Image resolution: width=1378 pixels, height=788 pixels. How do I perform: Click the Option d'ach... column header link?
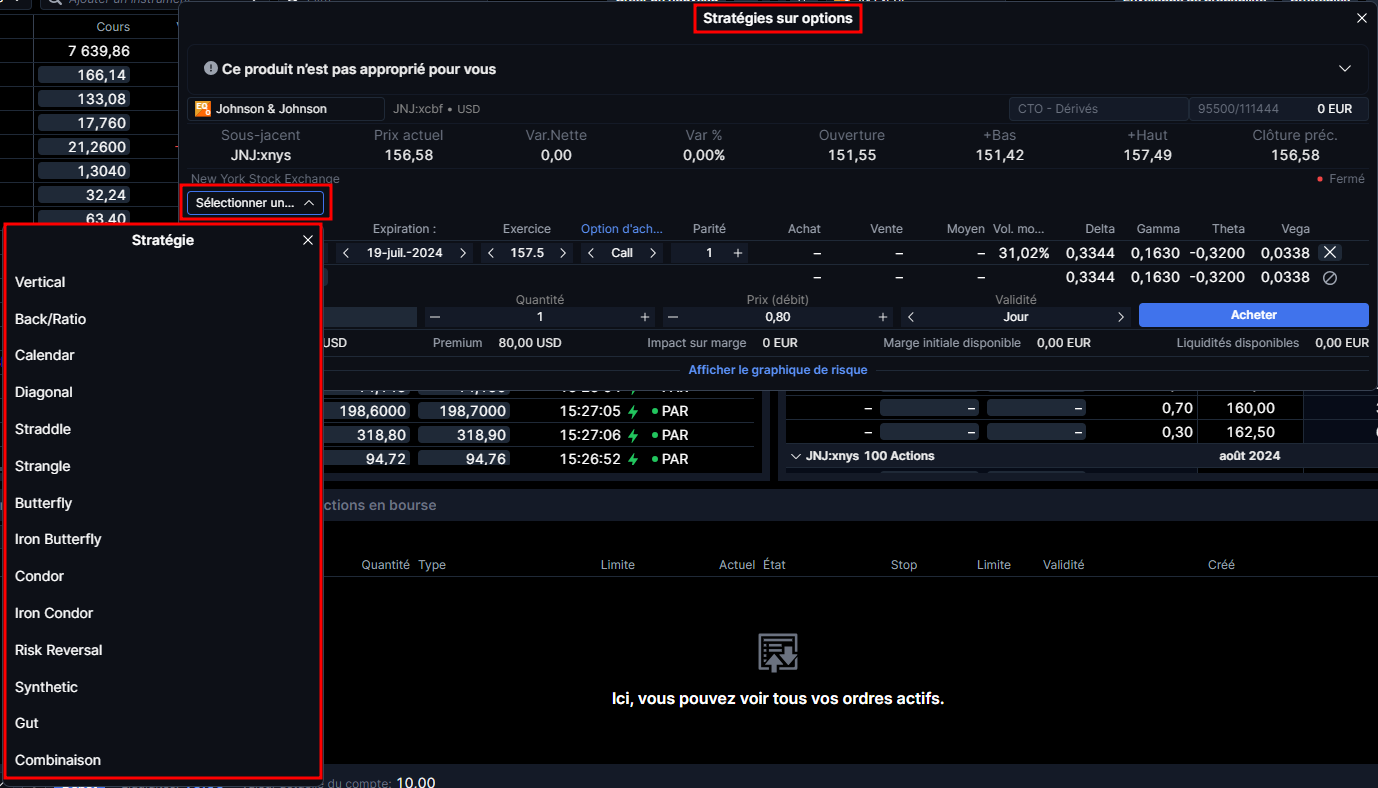point(622,229)
